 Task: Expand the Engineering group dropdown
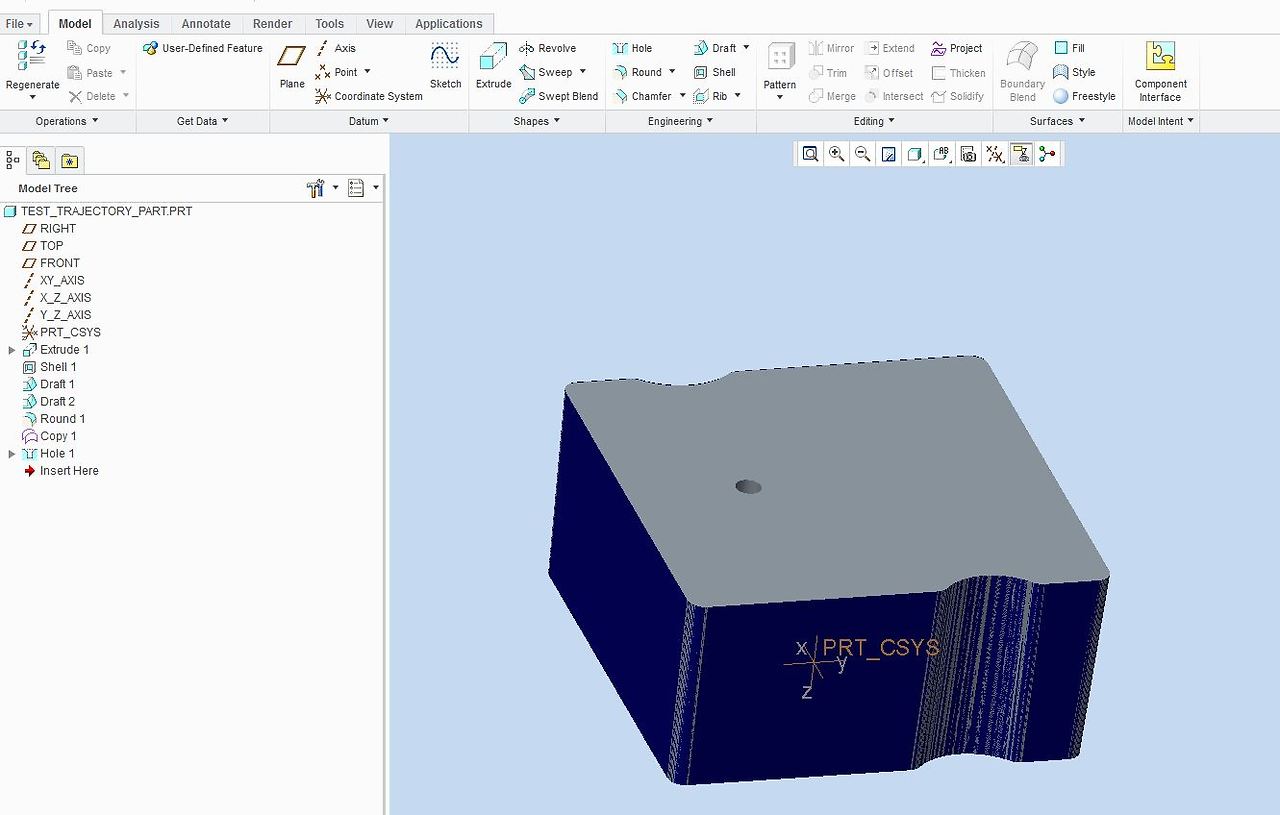[681, 121]
